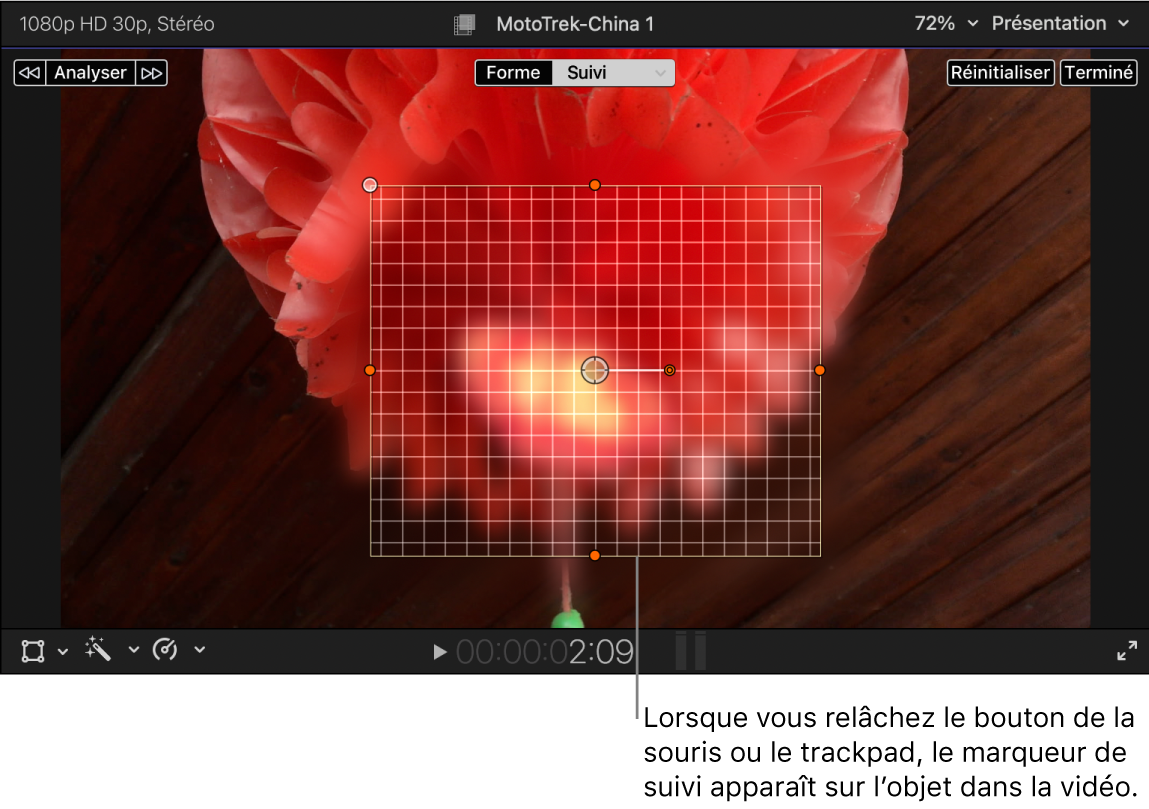The height and width of the screenshot is (809, 1149).
Task: Open the enhancements menu chevron
Action: tap(133, 649)
